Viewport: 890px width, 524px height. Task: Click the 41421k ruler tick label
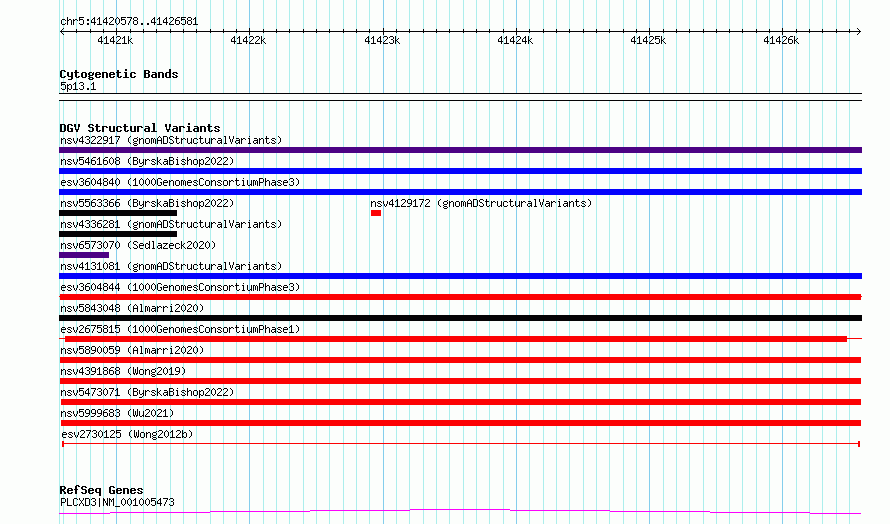click(115, 40)
